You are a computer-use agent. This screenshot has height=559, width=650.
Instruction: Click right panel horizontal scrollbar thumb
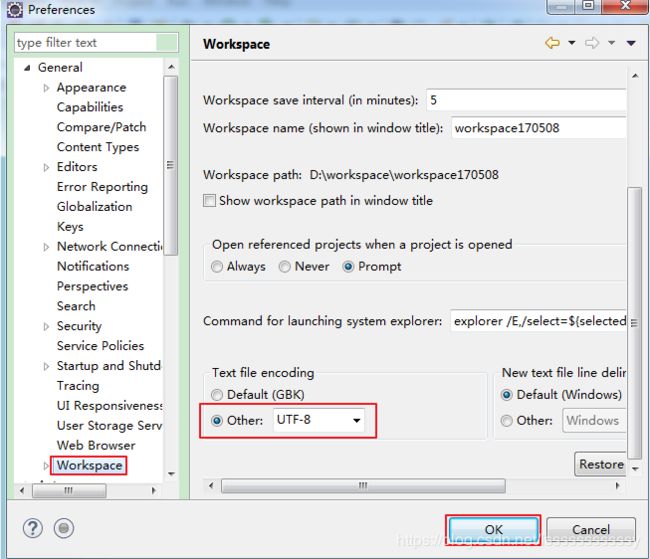tap(363, 486)
